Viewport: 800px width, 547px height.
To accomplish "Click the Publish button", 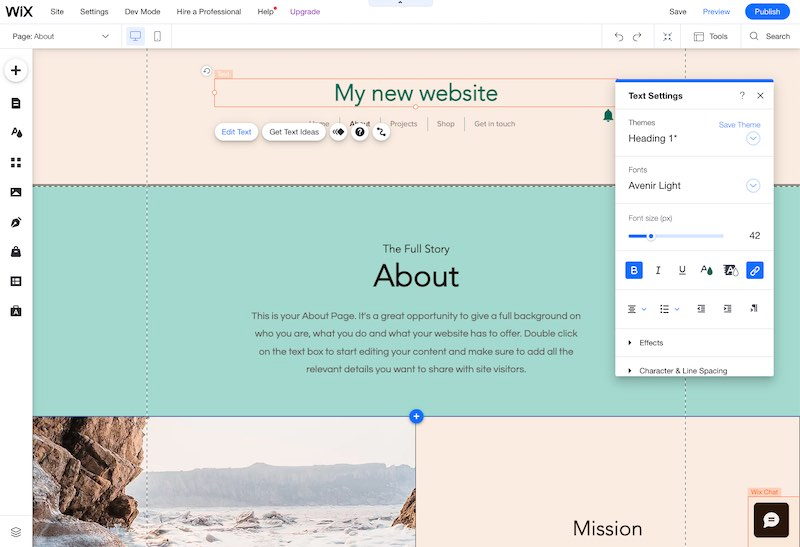I will (x=767, y=12).
